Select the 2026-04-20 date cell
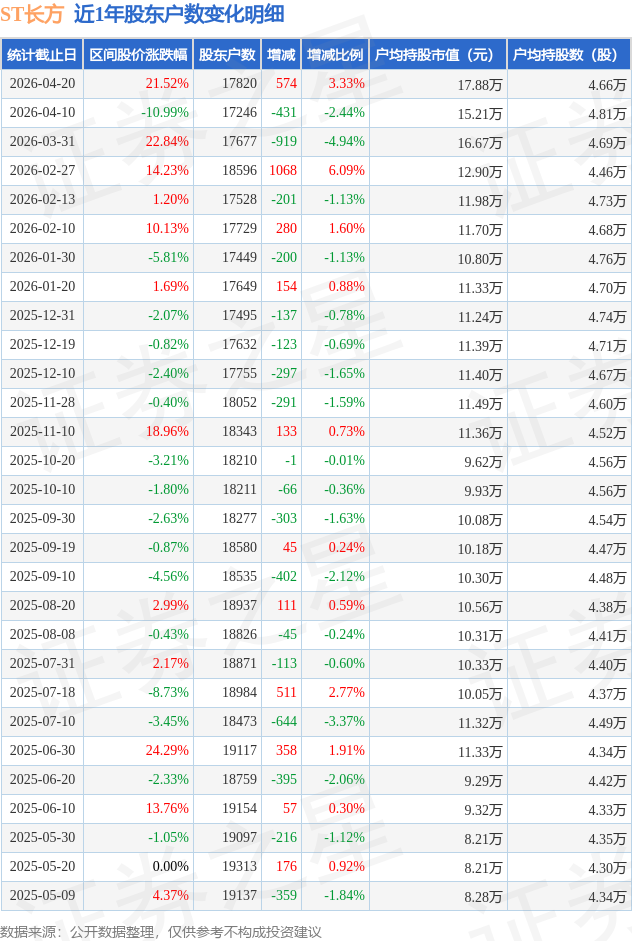 [42, 84]
